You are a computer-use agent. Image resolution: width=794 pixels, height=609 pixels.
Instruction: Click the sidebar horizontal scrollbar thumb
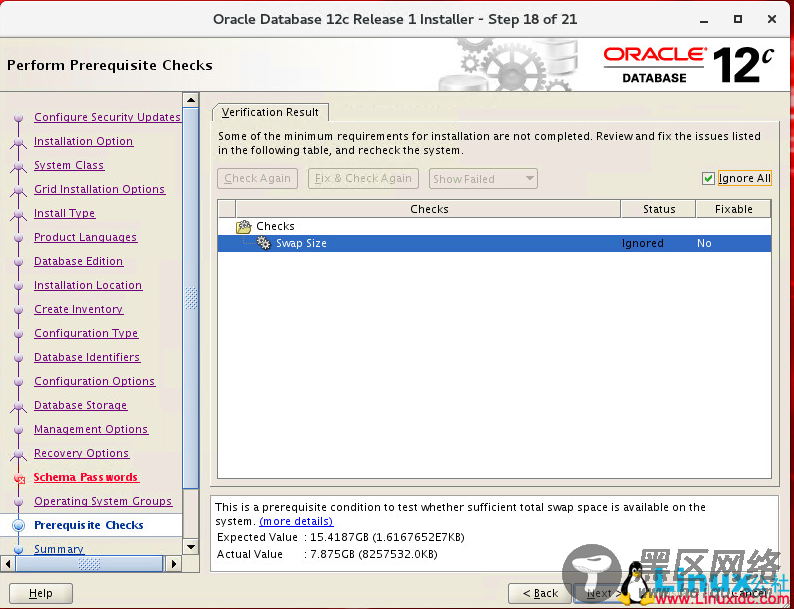(89, 563)
